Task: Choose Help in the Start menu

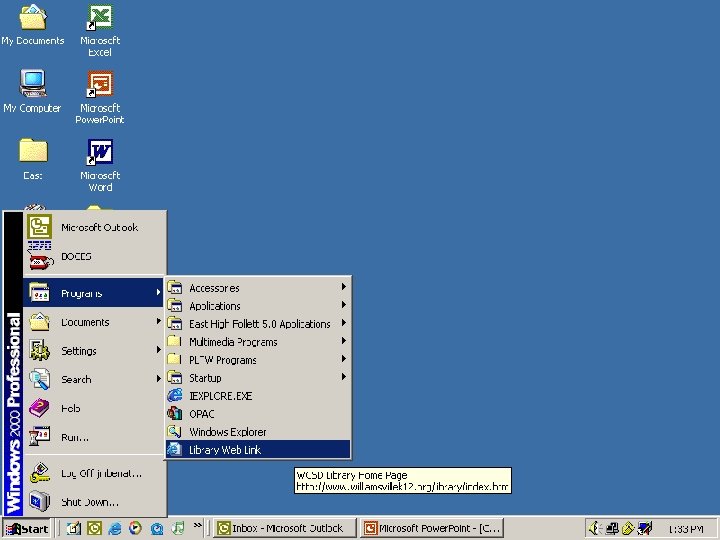Action: [94, 408]
